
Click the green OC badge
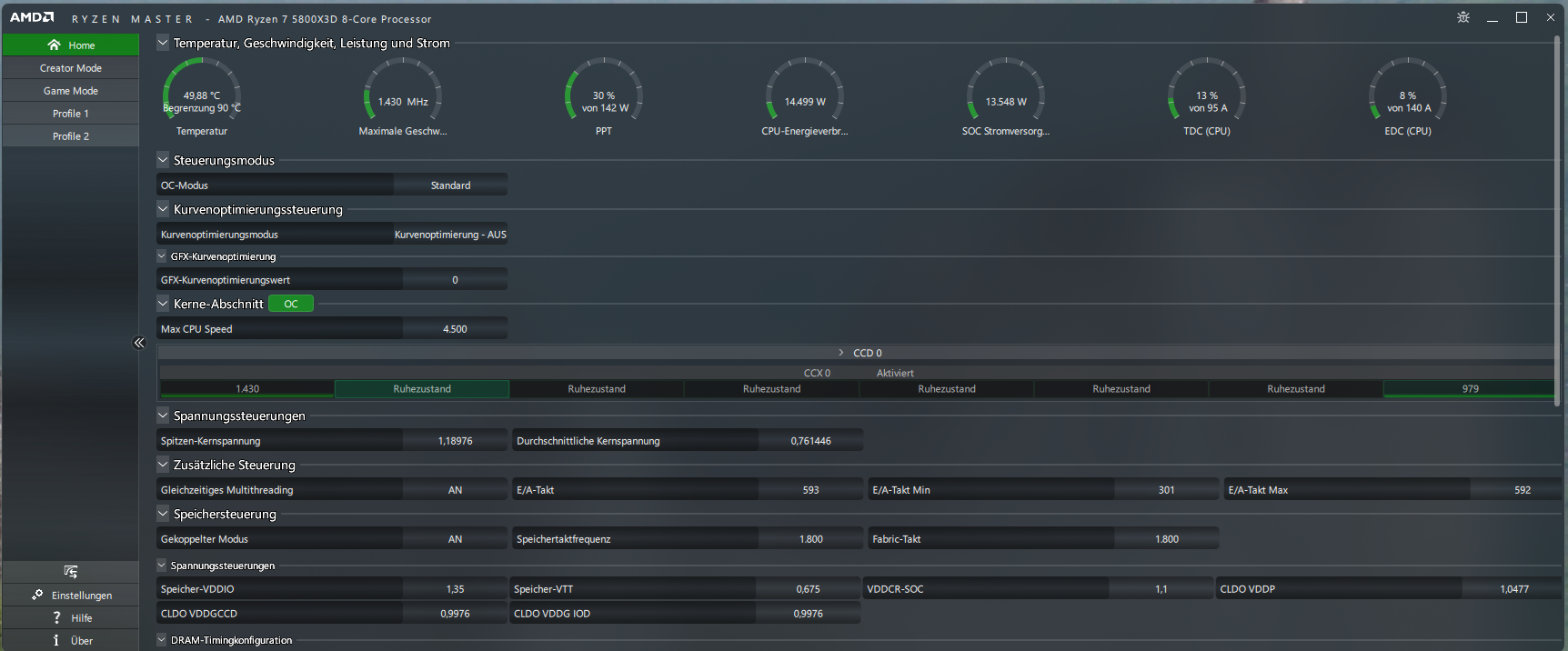(x=291, y=304)
